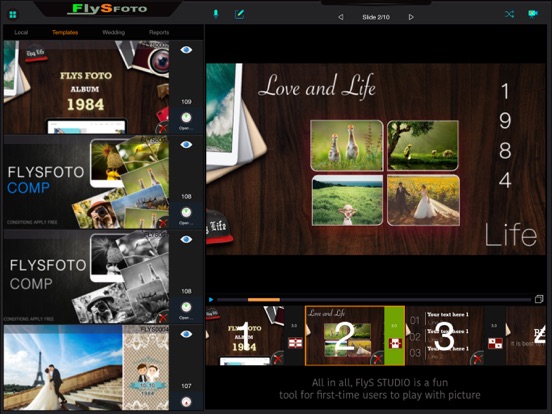Delete the FLYS FOTO ALBUM 1984 template

click(163, 127)
